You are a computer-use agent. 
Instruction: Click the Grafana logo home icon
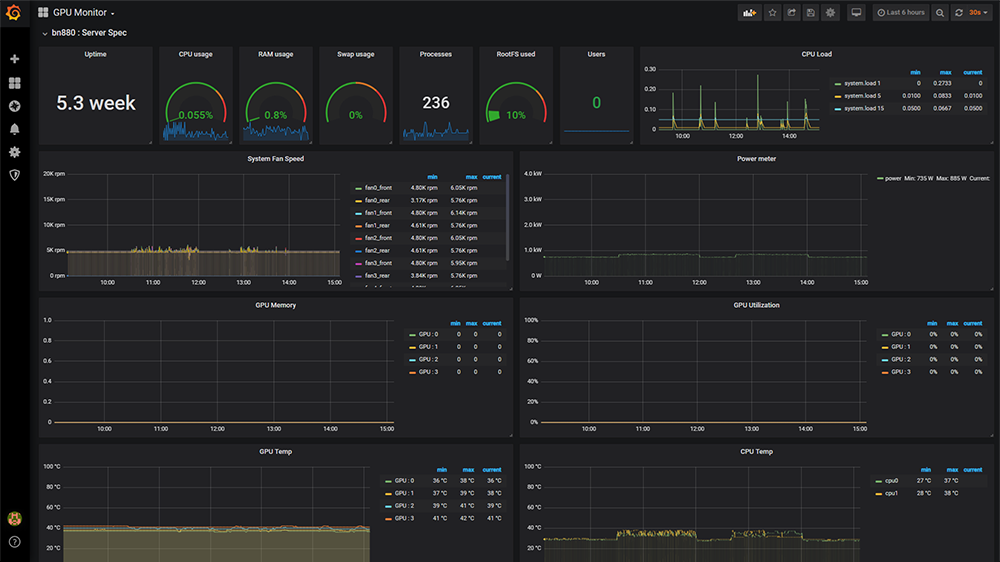point(14,13)
